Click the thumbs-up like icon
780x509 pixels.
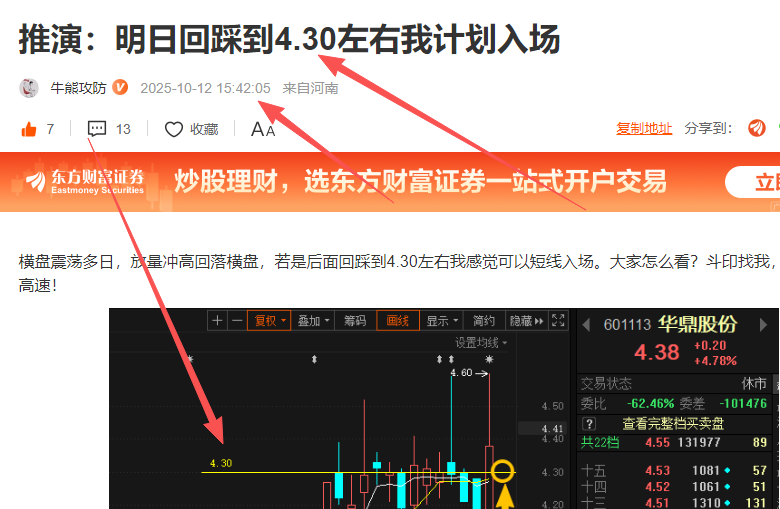[29, 129]
